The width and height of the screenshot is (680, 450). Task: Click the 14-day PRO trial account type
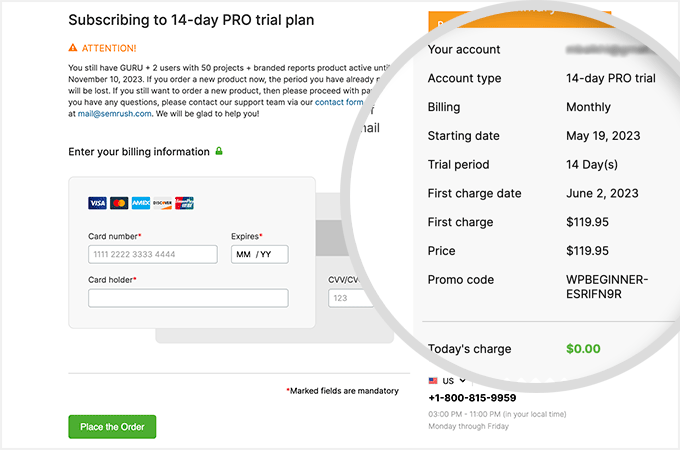click(612, 78)
